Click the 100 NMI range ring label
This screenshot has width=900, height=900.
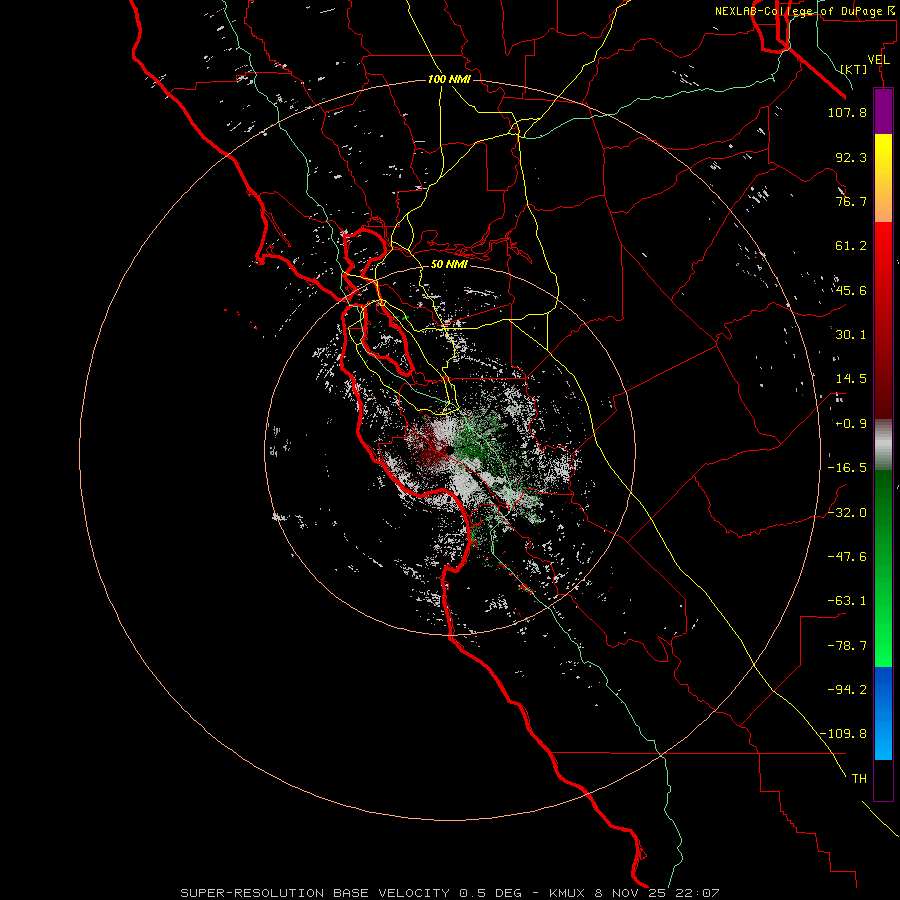click(x=449, y=79)
